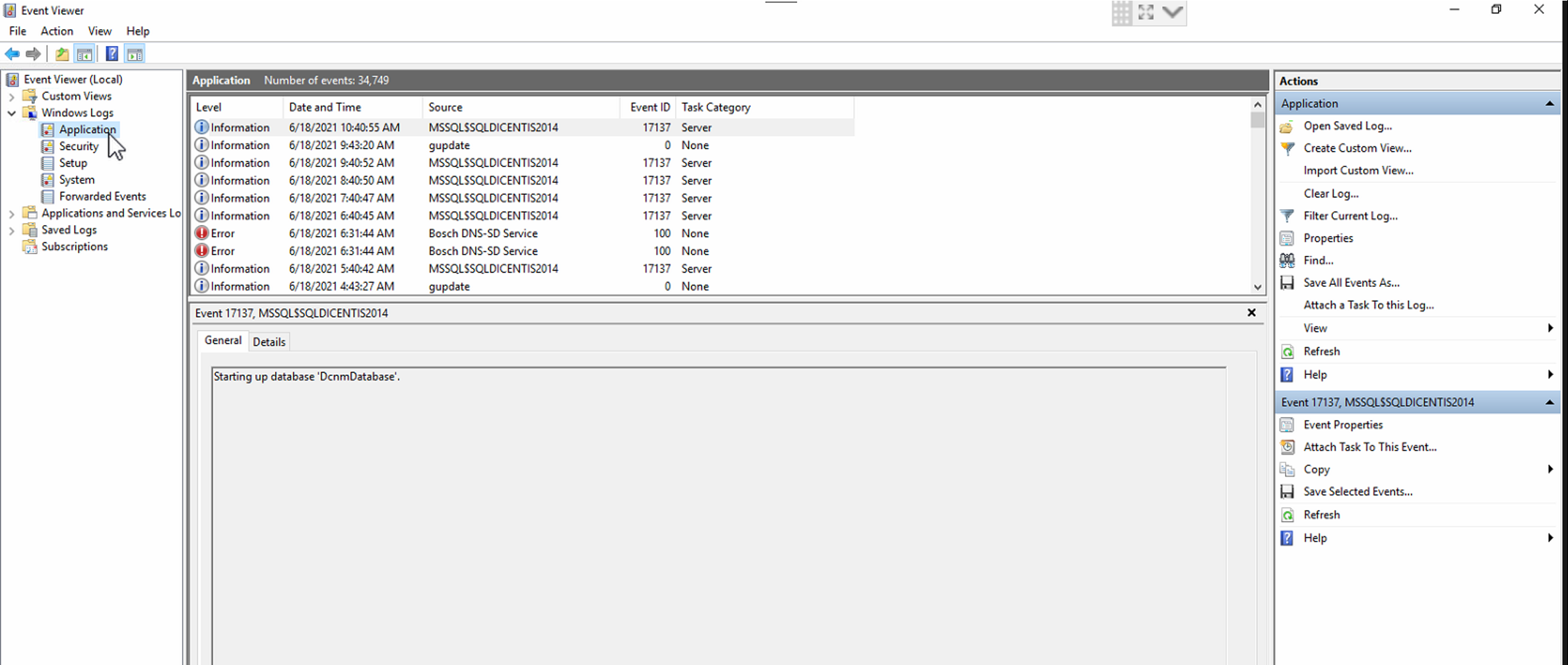1568x665 pixels.
Task: Collapse the Event 17137 actions section
Action: tap(1550, 402)
